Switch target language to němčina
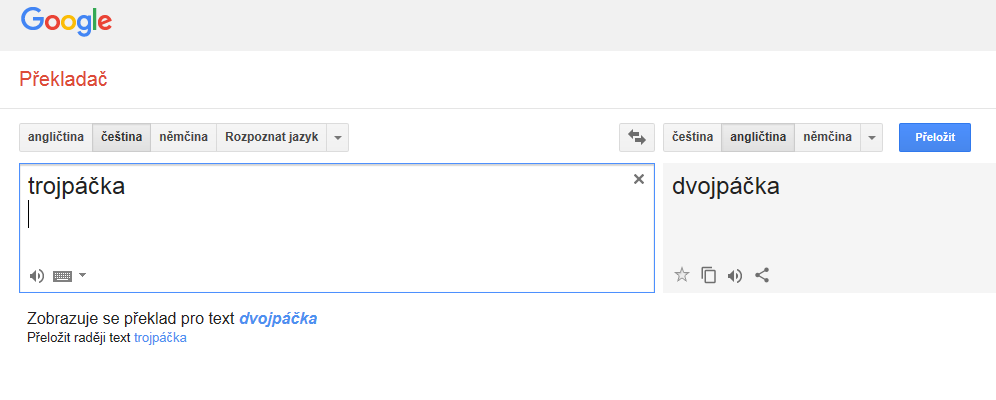Screen dimensions: 996x400 827,137
